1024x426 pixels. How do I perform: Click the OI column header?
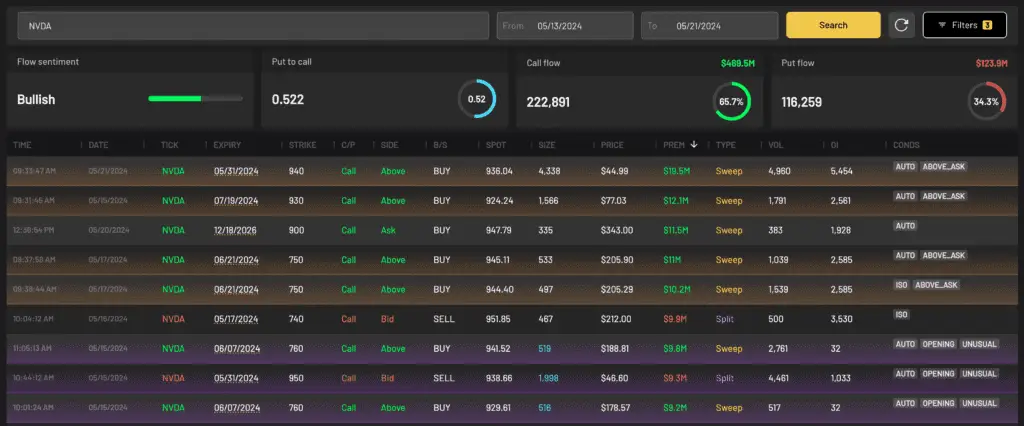coord(834,145)
